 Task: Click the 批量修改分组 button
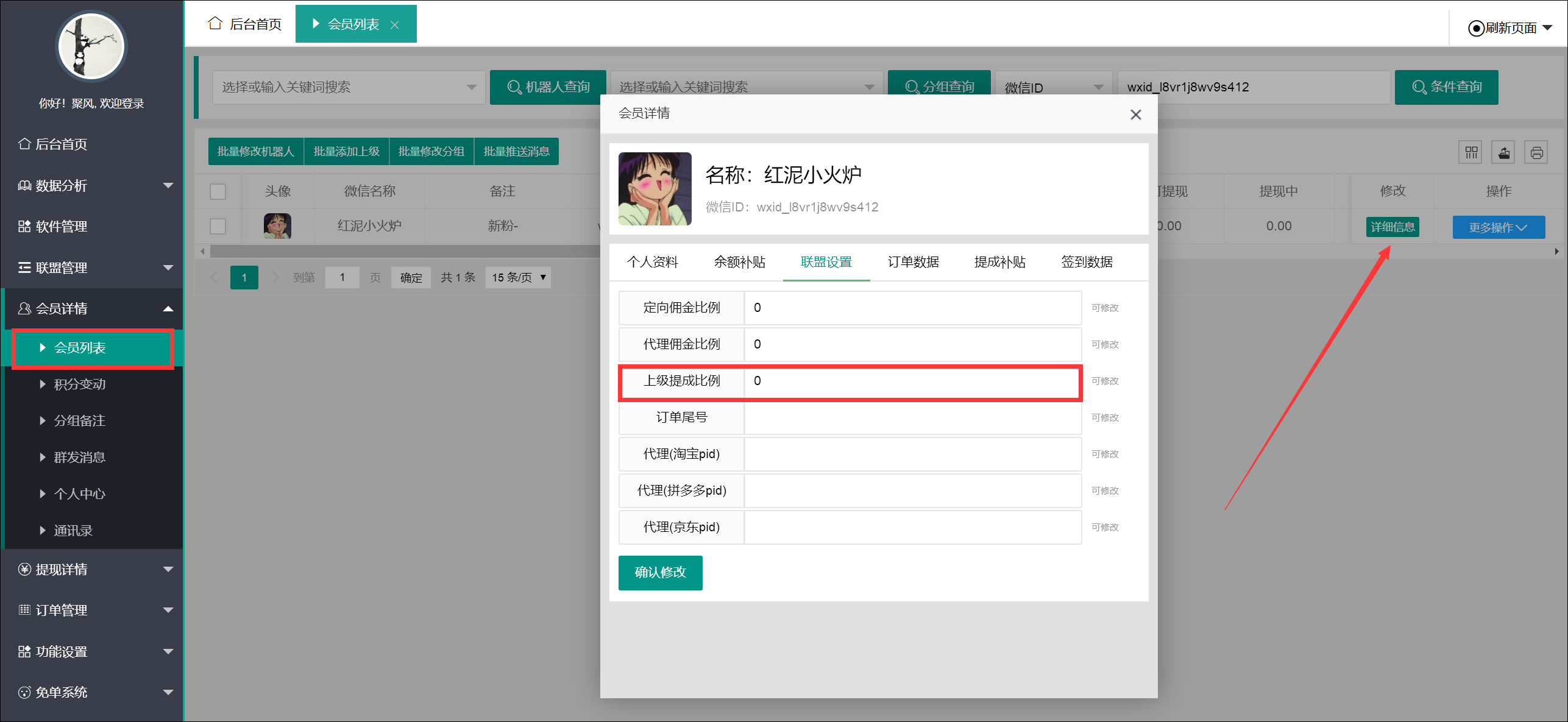pos(431,151)
